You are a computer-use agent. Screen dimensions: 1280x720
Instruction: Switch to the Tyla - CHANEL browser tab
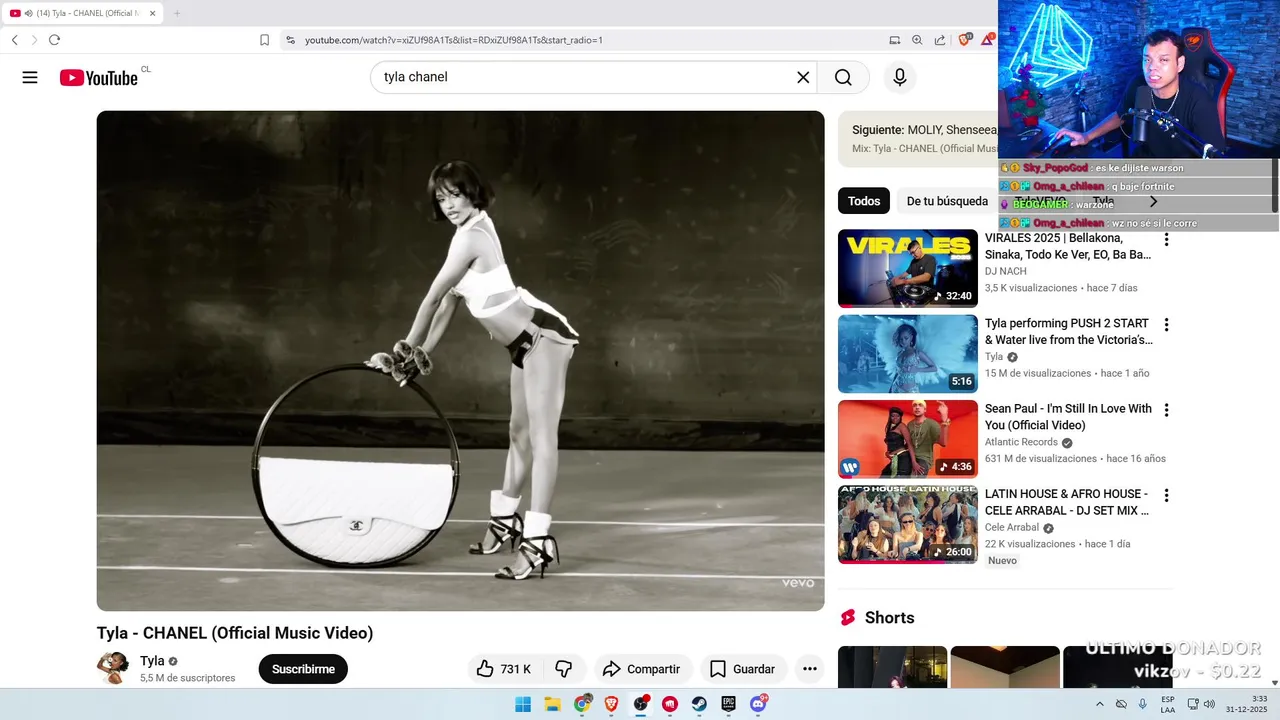click(x=83, y=13)
